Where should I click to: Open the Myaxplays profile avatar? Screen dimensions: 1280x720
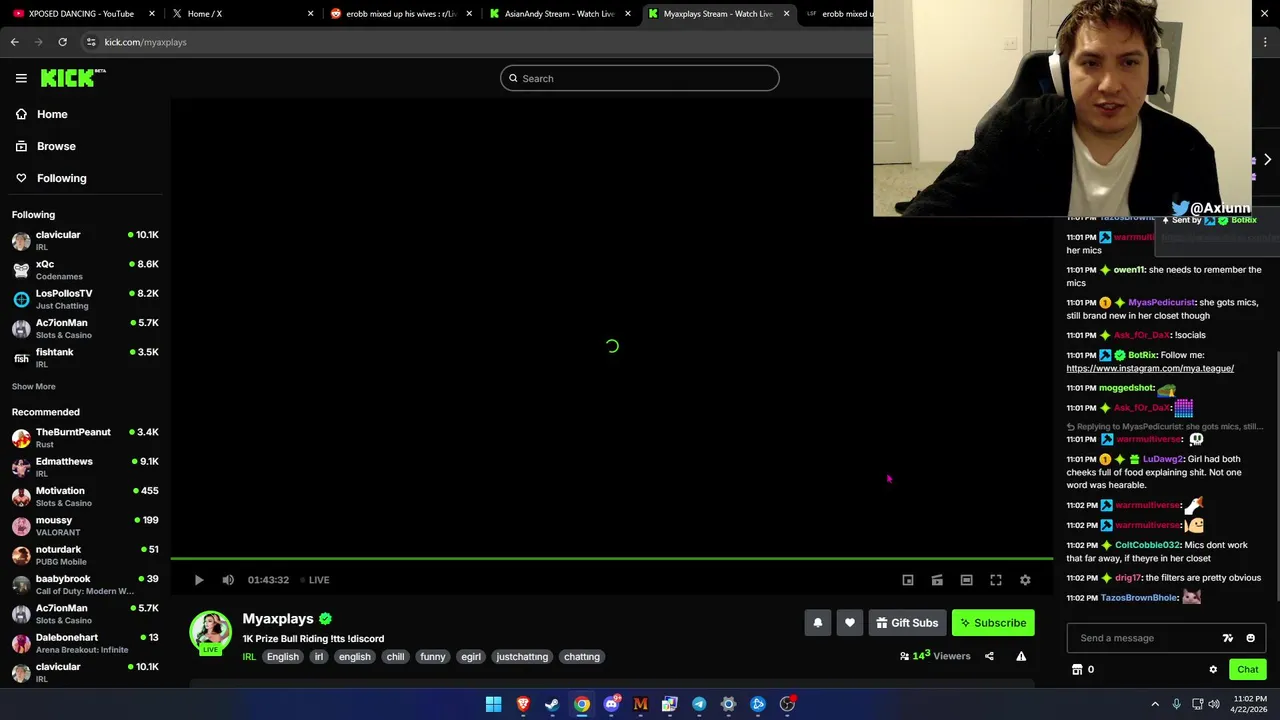point(211,631)
